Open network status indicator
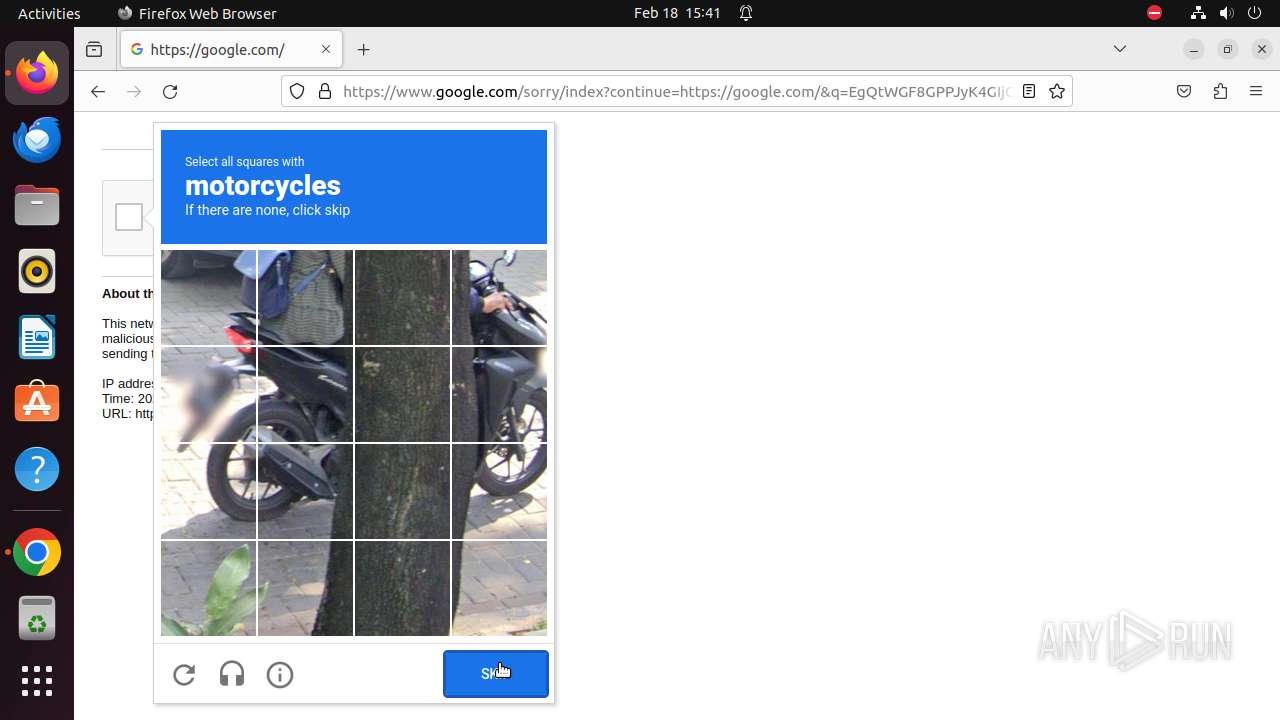The width and height of the screenshot is (1280, 720). [1198, 13]
